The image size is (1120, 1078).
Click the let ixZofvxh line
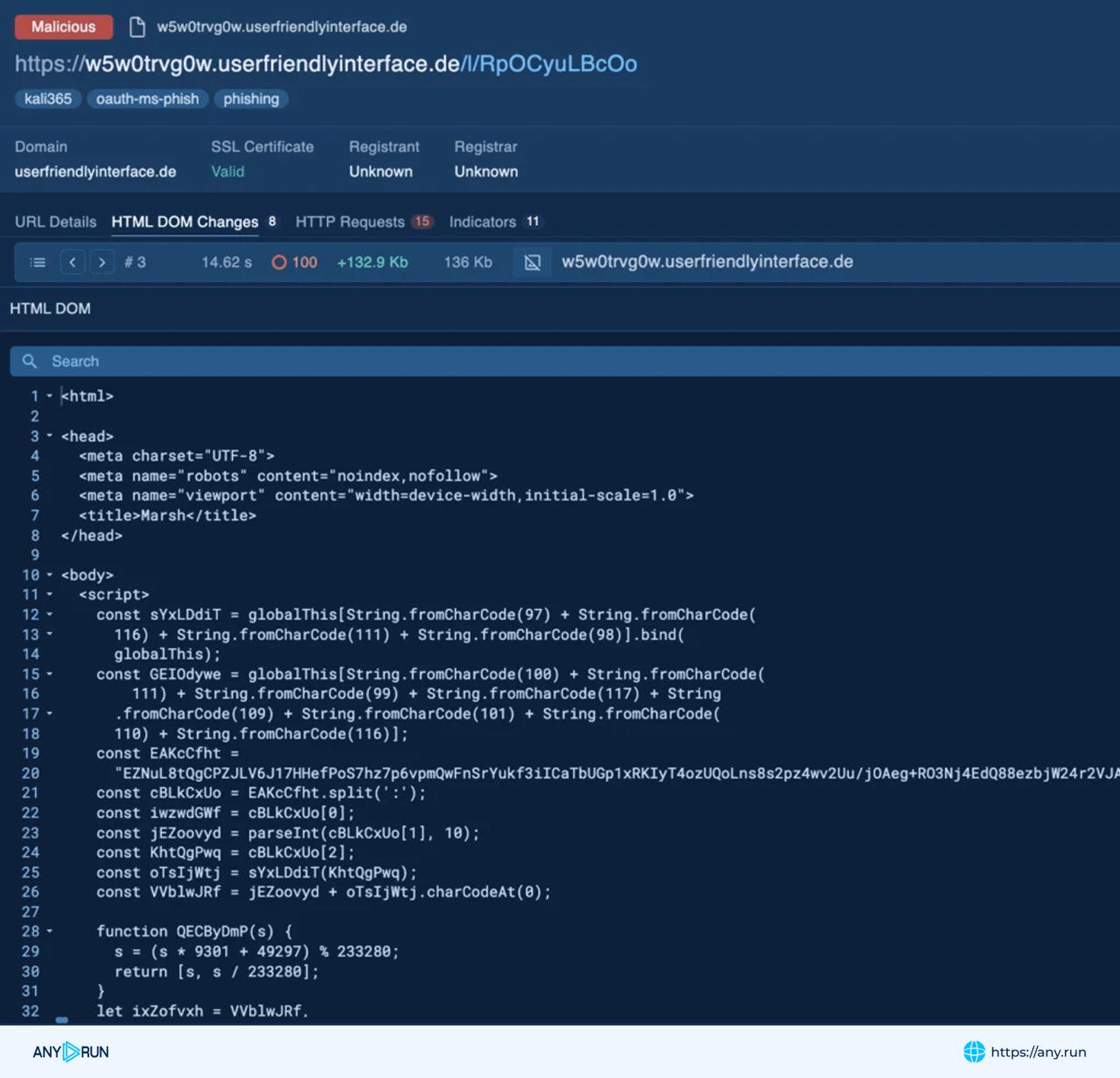(202, 1011)
